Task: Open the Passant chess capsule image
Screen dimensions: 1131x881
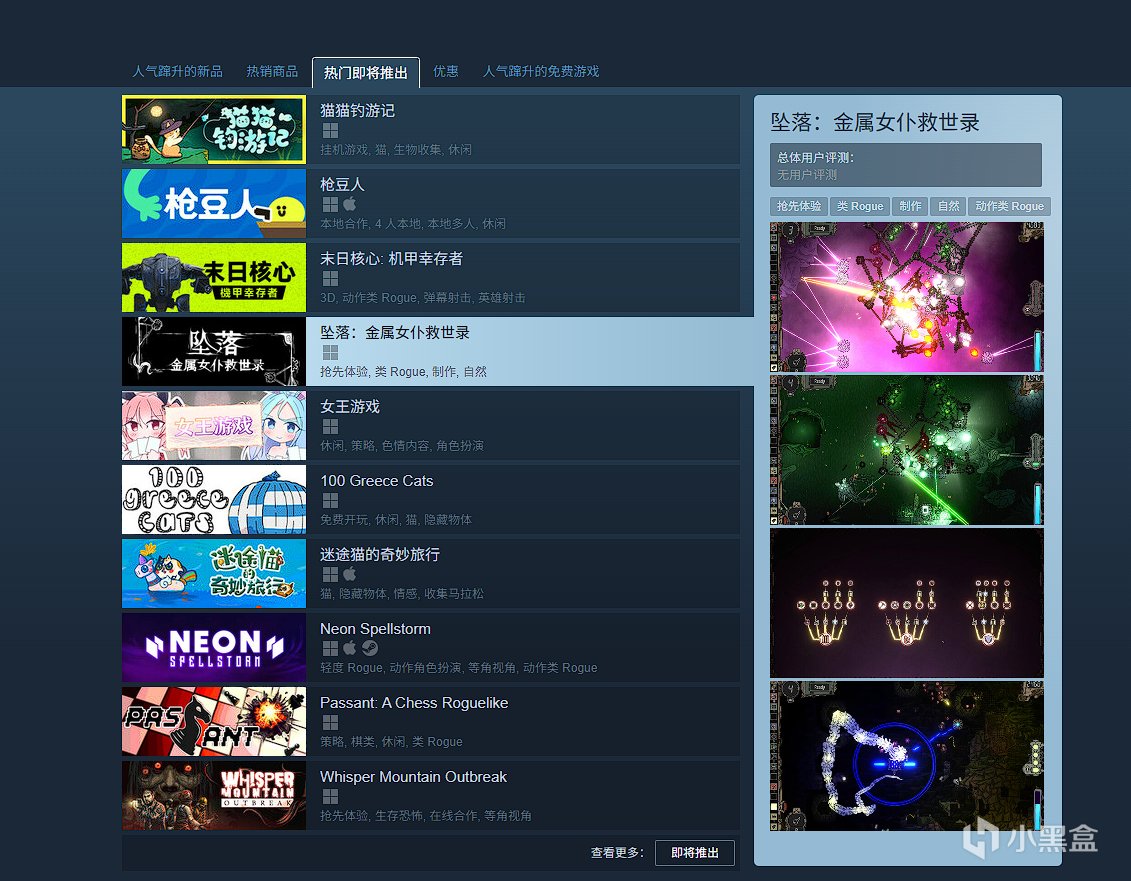Action: click(214, 722)
